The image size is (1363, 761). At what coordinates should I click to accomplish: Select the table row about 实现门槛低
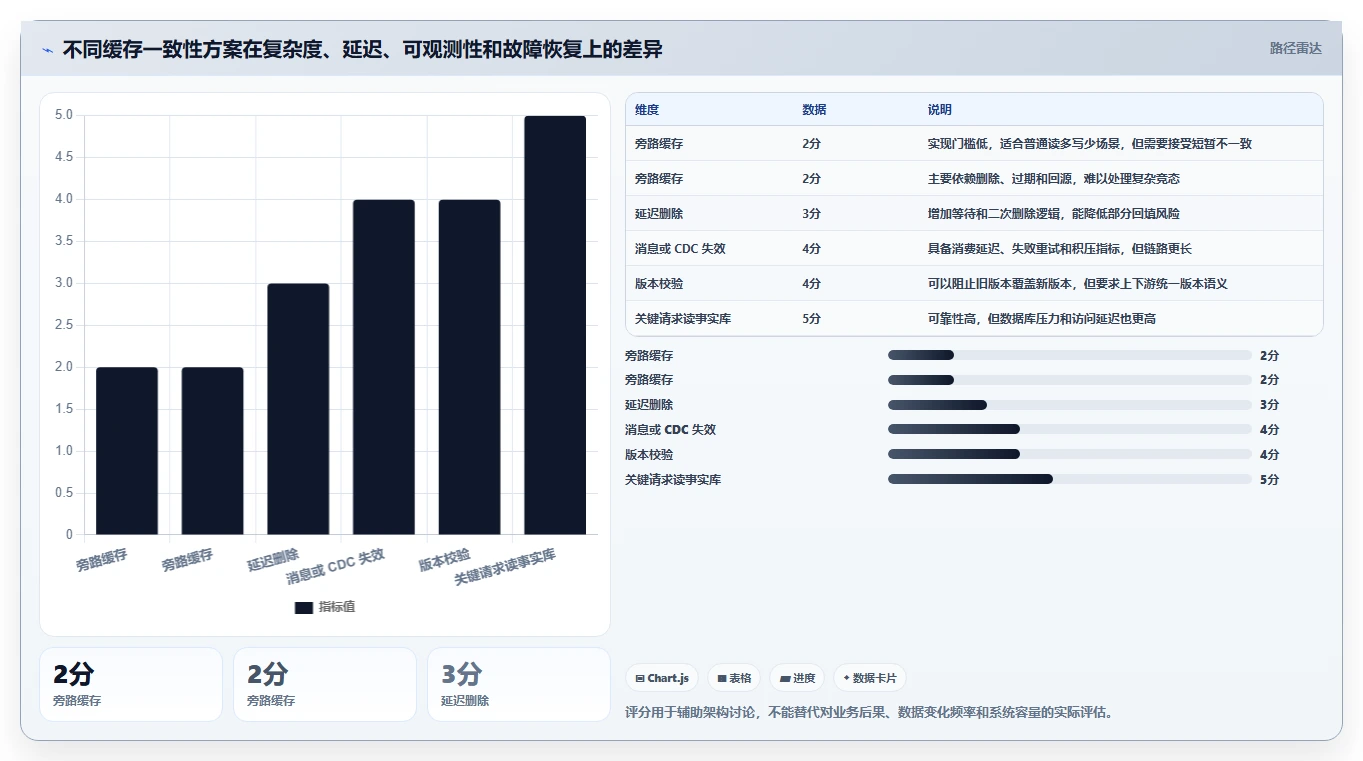click(974, 144)
